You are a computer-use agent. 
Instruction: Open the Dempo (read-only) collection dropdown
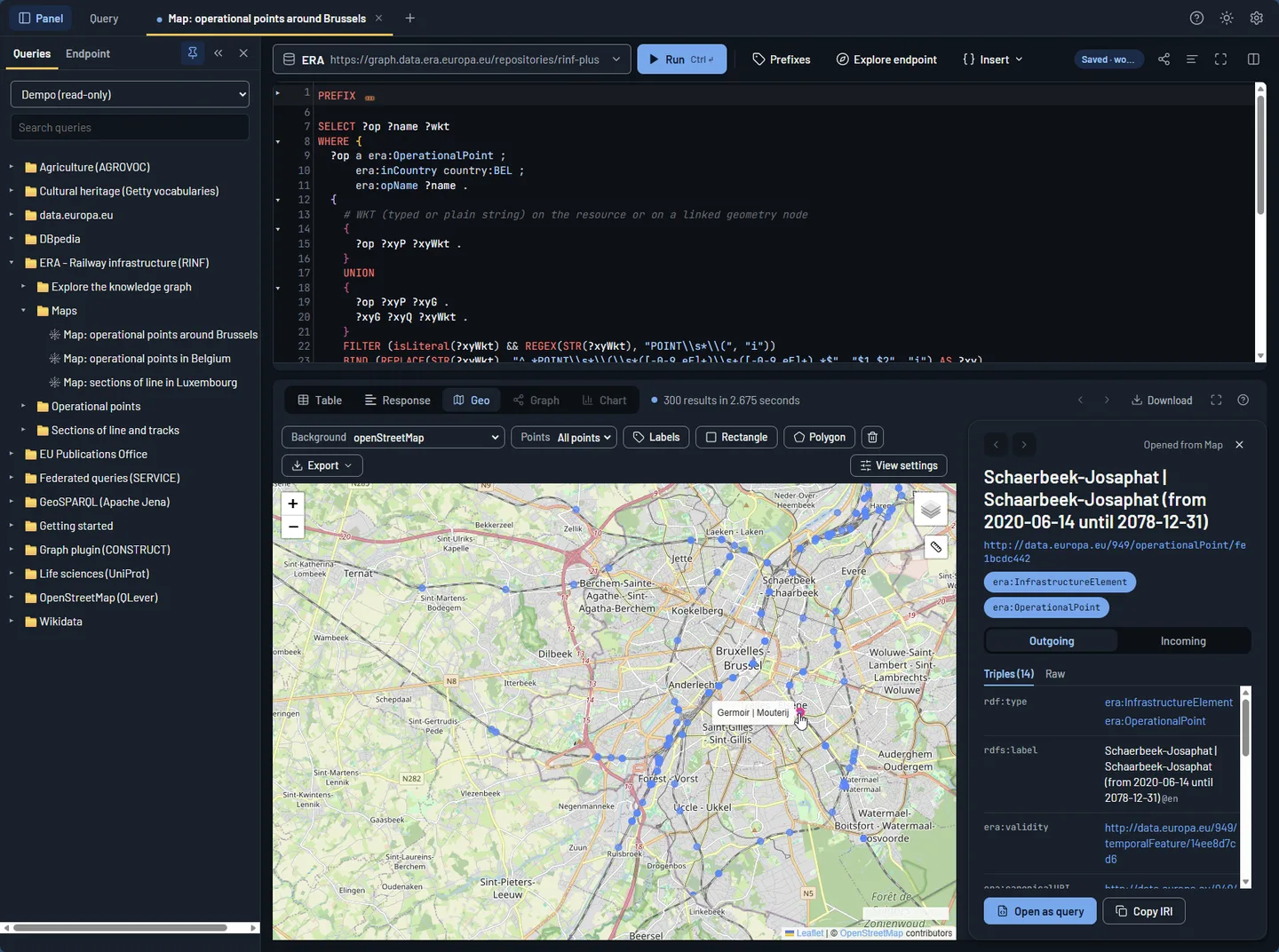130,94
